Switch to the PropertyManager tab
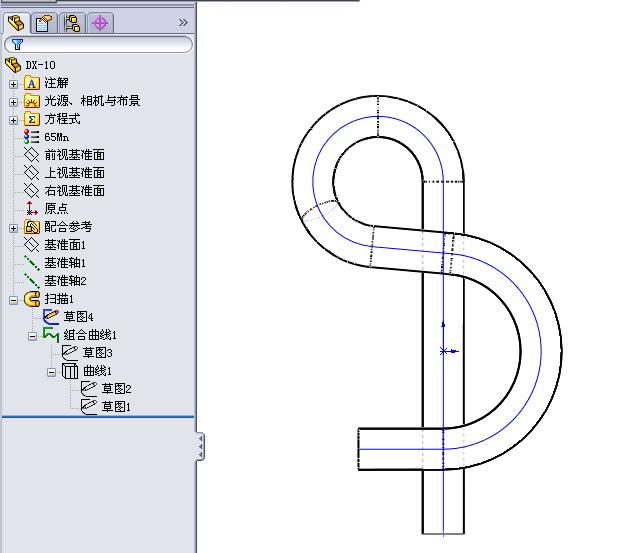 pos(44,23)
